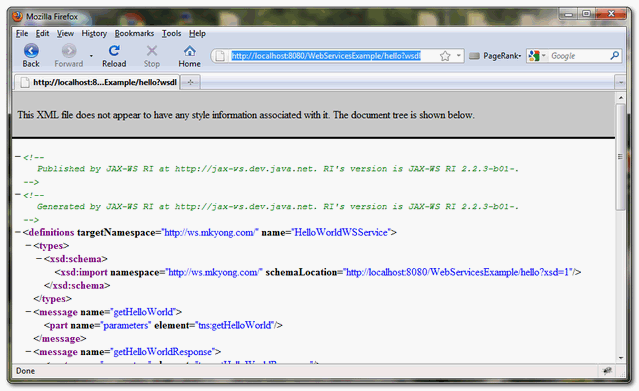Open the View menu
The width and height of the screenshot is (639, 391).
click(65, 33)
